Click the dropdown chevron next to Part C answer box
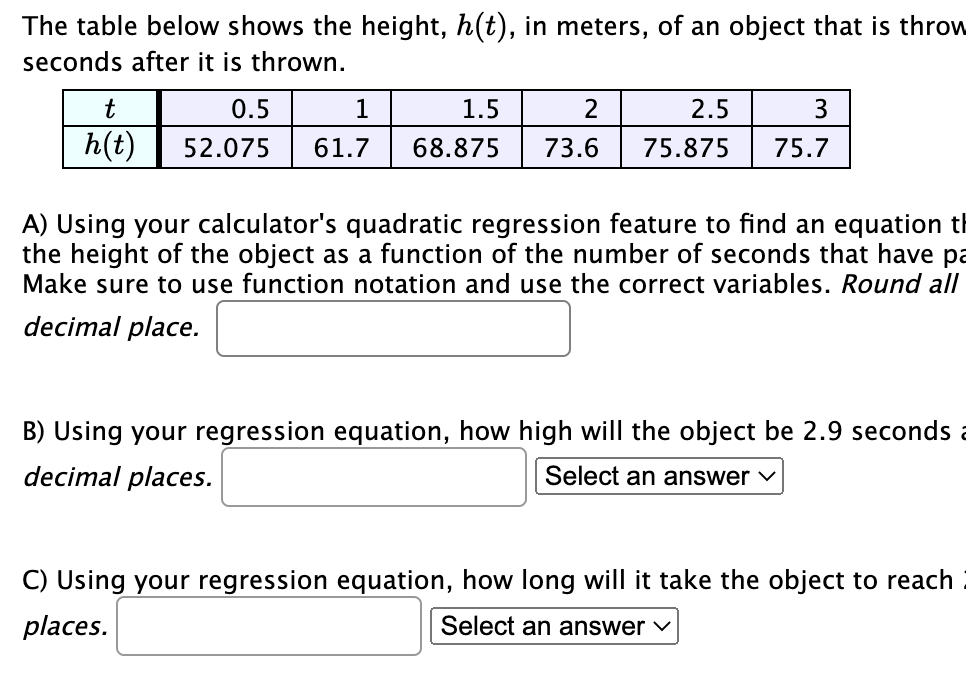The height and width of the screenshot is (692, 966). point(661,626)
